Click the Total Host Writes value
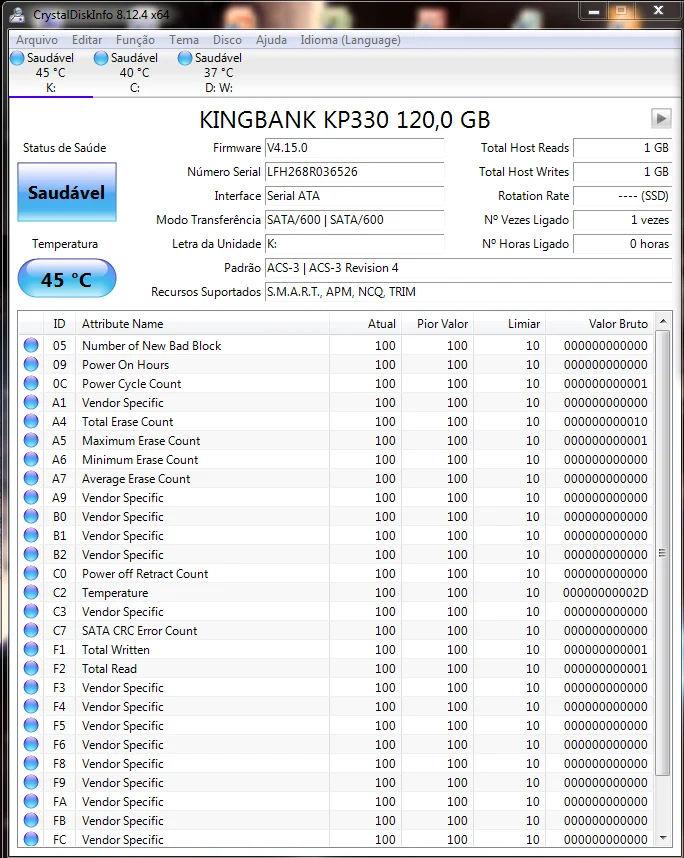 point(622,172)
